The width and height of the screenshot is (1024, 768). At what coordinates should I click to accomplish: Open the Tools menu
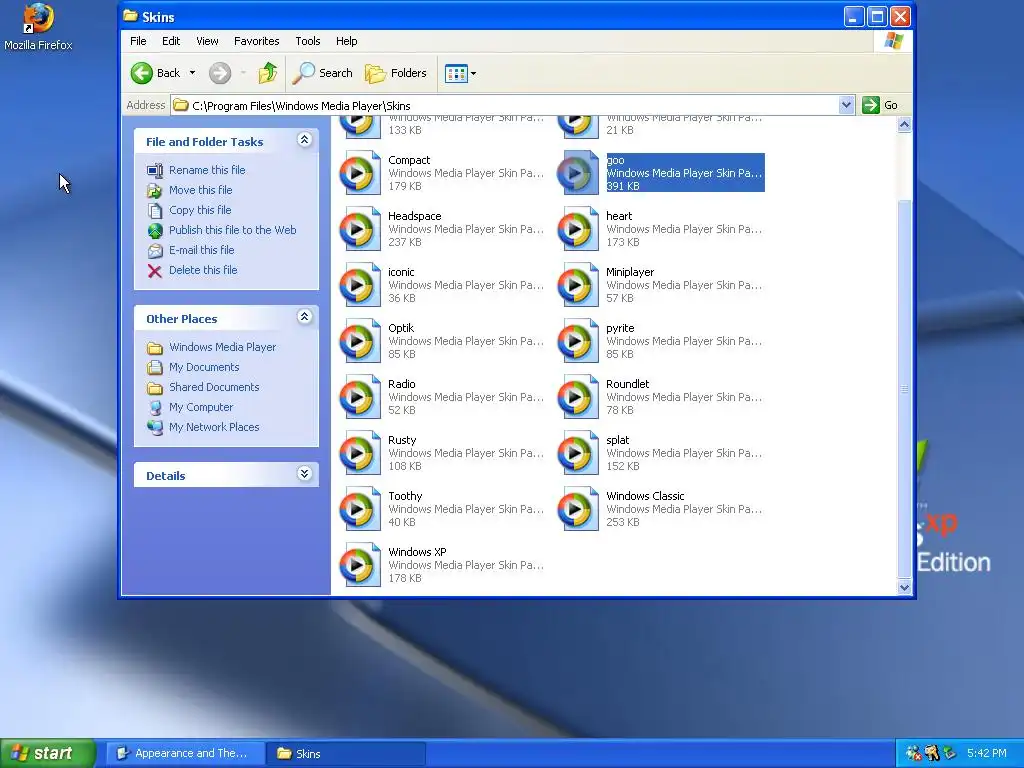tap(308, 41)
